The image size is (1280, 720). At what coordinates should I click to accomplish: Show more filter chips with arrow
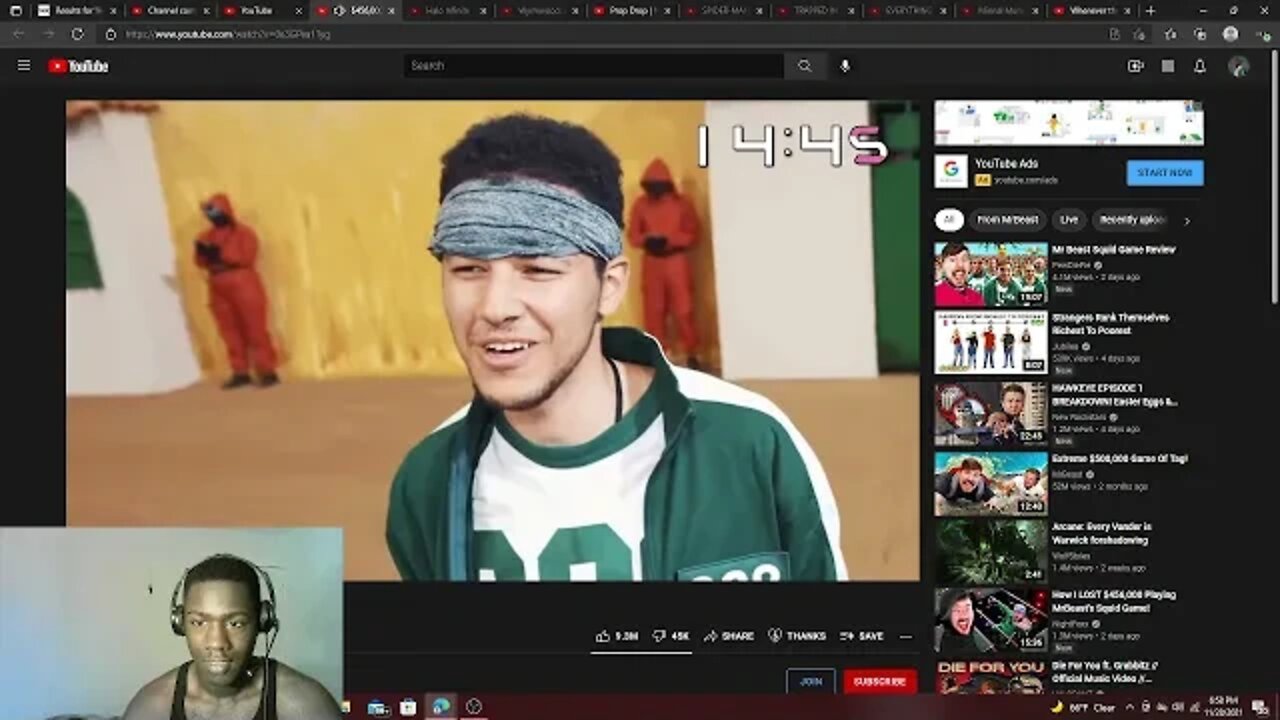point(1188,220)
